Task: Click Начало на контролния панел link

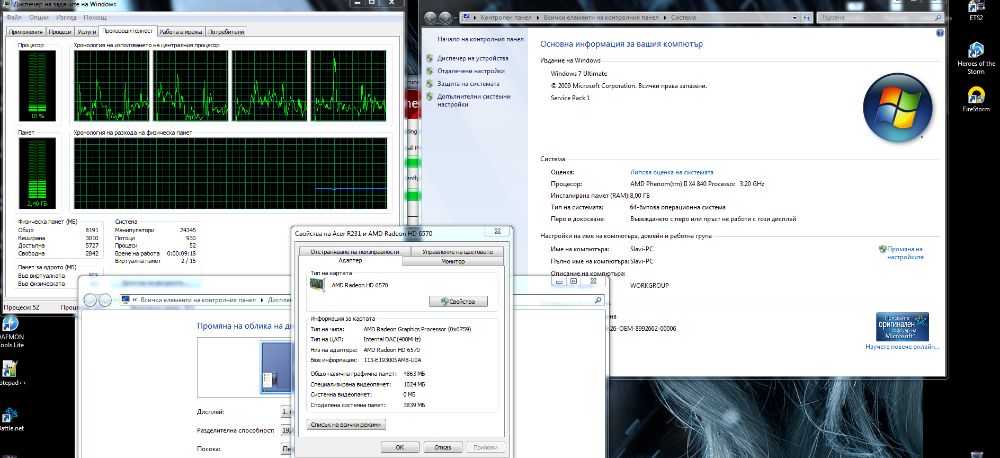Action: (481, 39)
